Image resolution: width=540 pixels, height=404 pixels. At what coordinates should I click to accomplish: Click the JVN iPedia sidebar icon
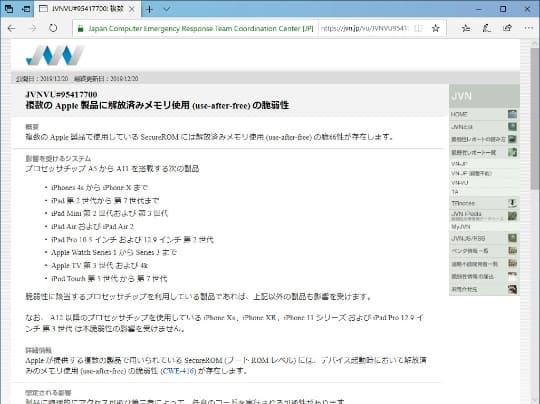(x=512, y=216)
